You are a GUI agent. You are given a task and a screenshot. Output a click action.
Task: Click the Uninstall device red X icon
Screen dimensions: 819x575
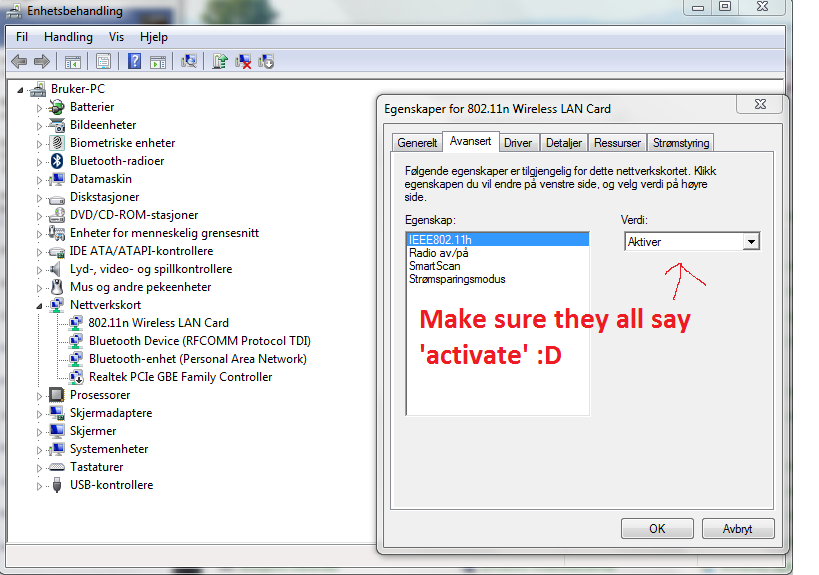pyautogui.click(x=243, y=61)
